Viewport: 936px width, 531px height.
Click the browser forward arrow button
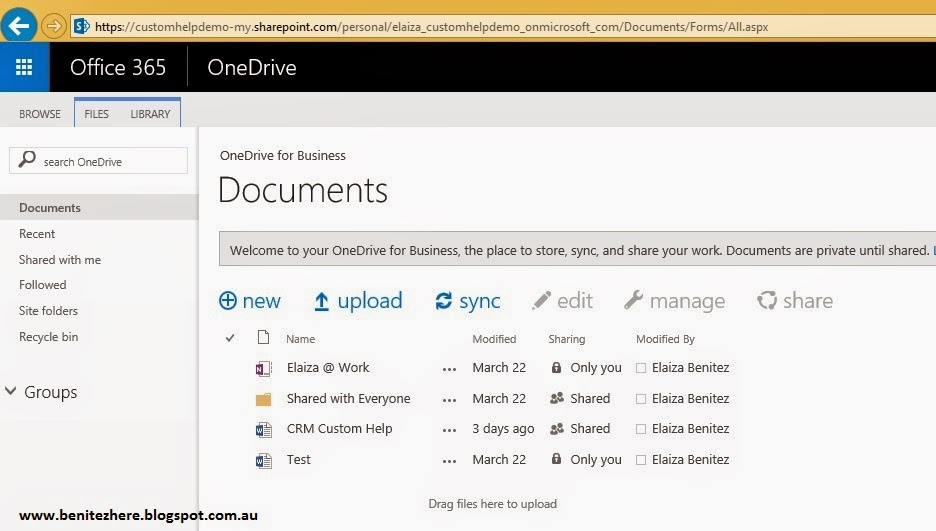pyautogui.click(x=54, y=26)
